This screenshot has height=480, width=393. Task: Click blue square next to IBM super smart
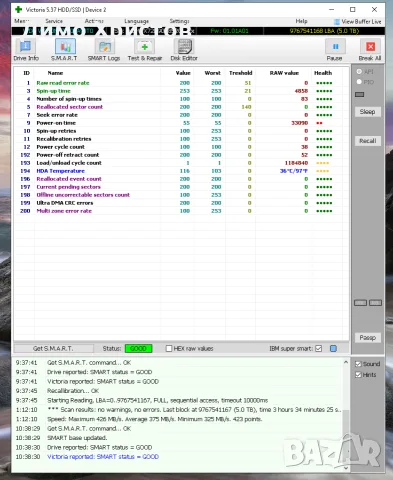click(x=333, y=349)
